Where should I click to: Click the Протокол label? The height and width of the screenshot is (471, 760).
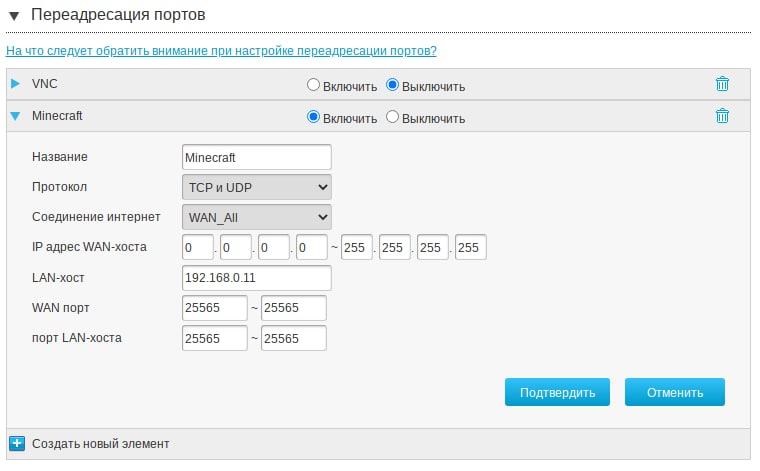[x=60, y=187]
